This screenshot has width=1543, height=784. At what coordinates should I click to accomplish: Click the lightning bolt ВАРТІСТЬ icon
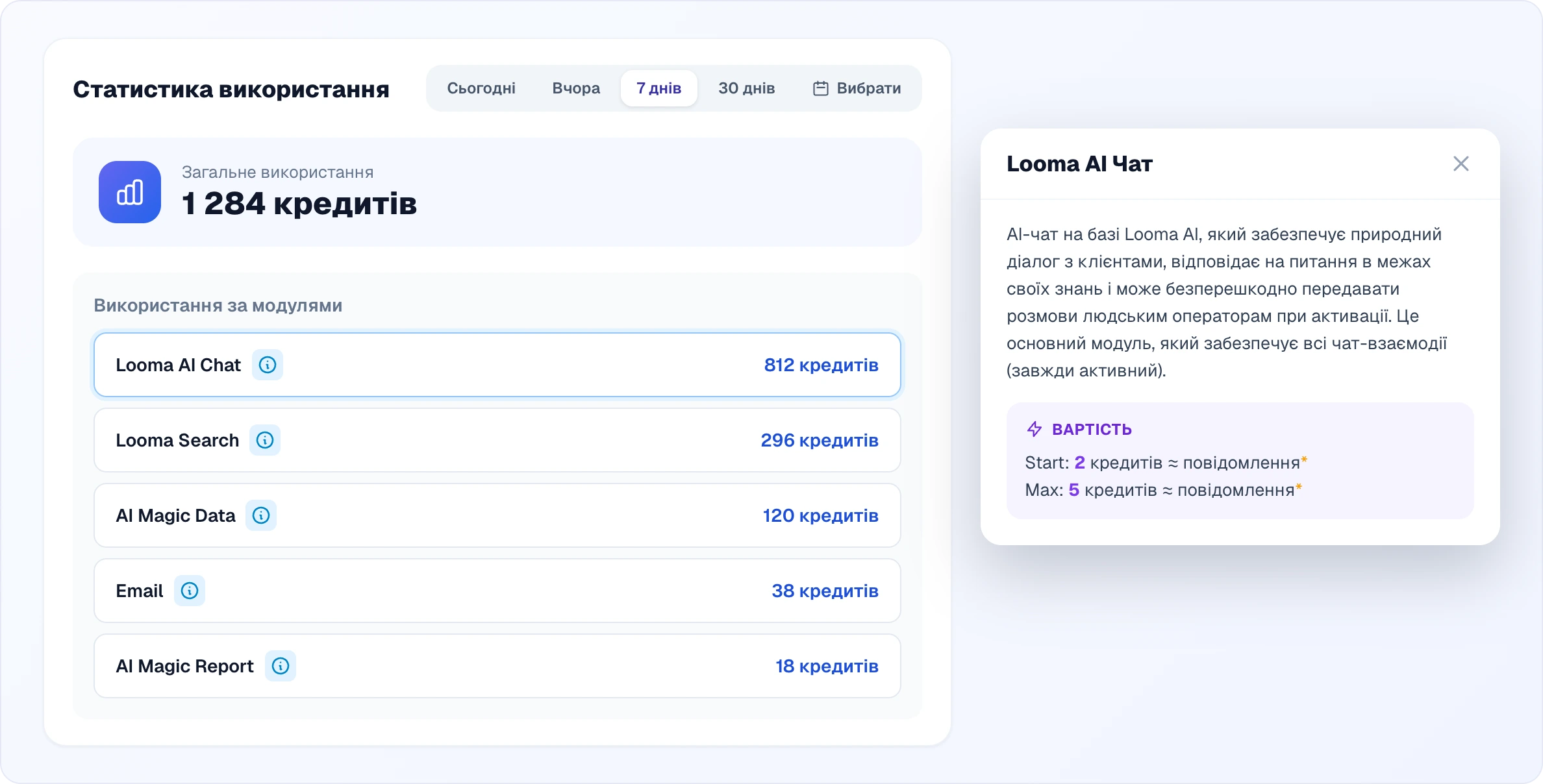coord(1035,429)
